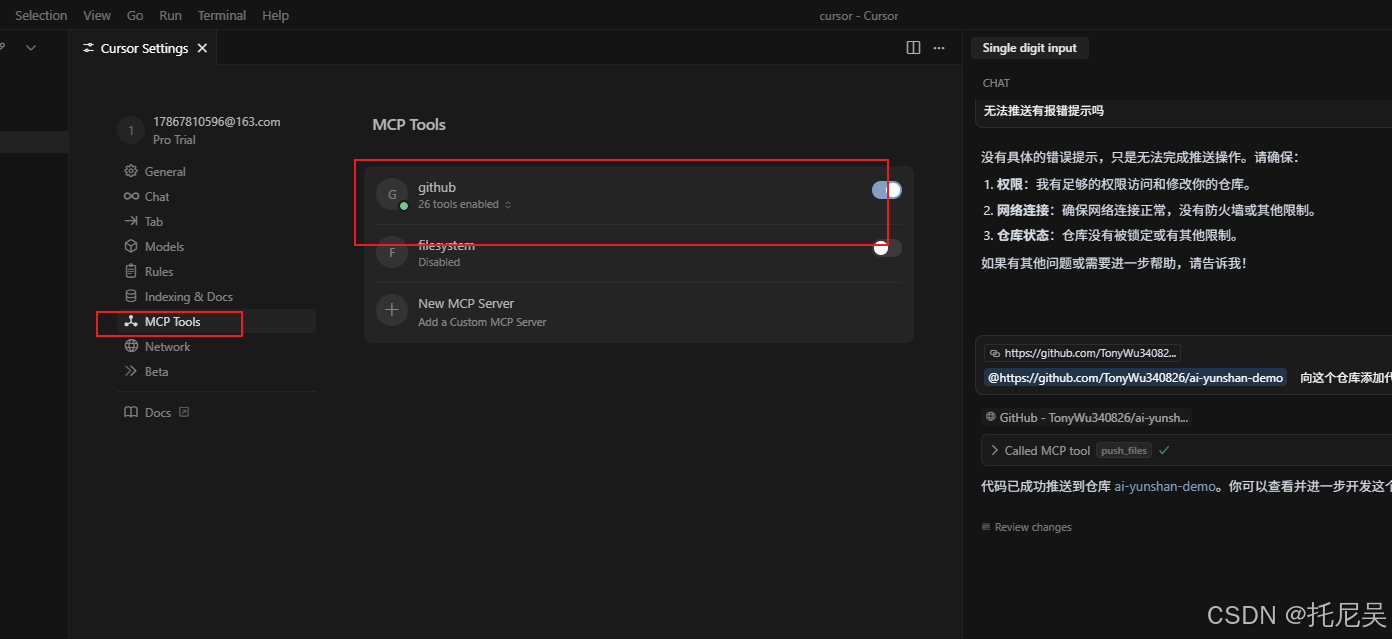Open the ai-yunshan-demo repository link
The width and height of the screenshot is (1392, 639).
[x=1165, y=487]
